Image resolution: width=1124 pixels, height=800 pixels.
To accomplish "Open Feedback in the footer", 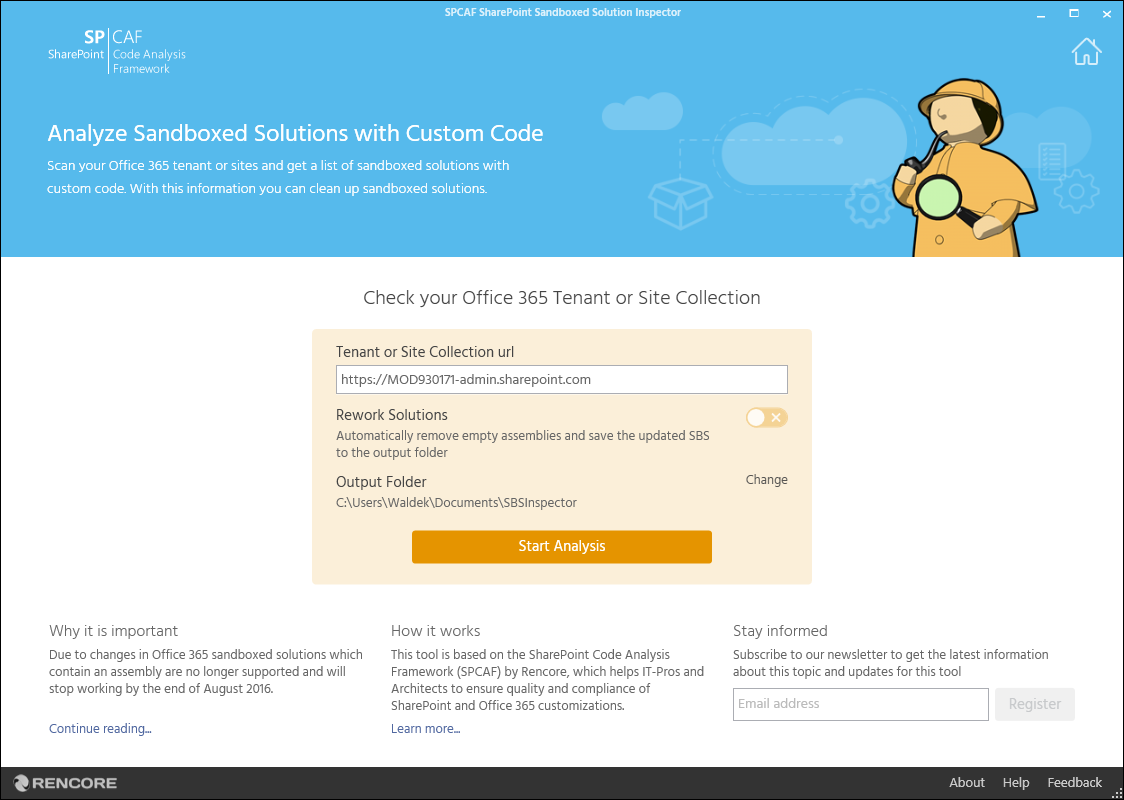I will click(1075, 783).
